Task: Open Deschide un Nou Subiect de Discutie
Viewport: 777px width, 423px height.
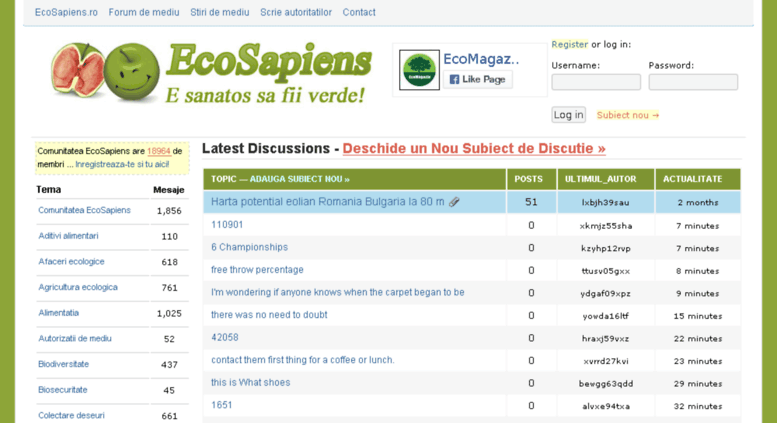Action: click(474, 148)
